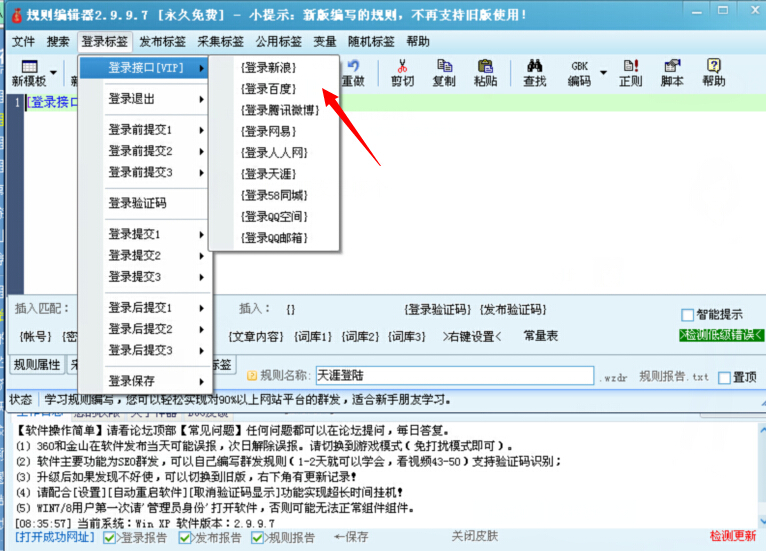The image size is (766, 551).
Task: Open the 变量 menu
Action: point(325,42)
